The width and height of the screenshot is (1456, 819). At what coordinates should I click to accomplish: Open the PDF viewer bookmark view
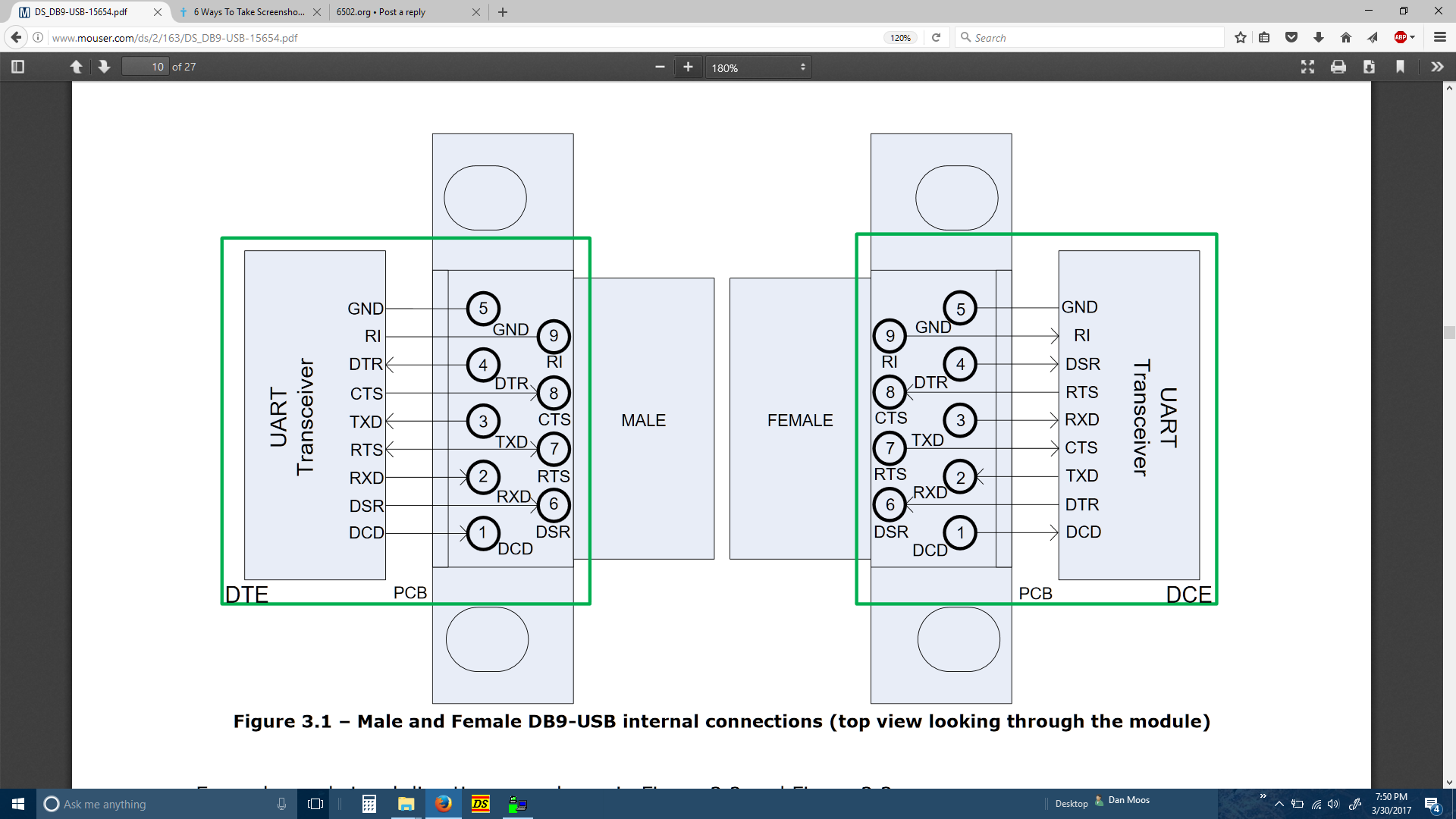point(1400,67)
